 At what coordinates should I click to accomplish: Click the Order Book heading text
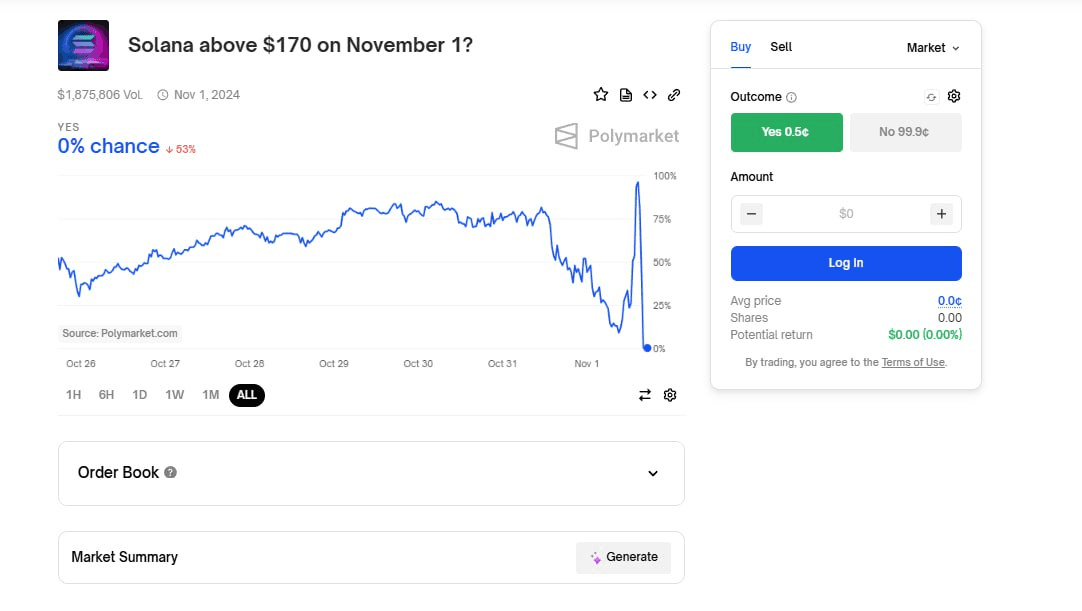pyautogui.click(x=118, y=472)
